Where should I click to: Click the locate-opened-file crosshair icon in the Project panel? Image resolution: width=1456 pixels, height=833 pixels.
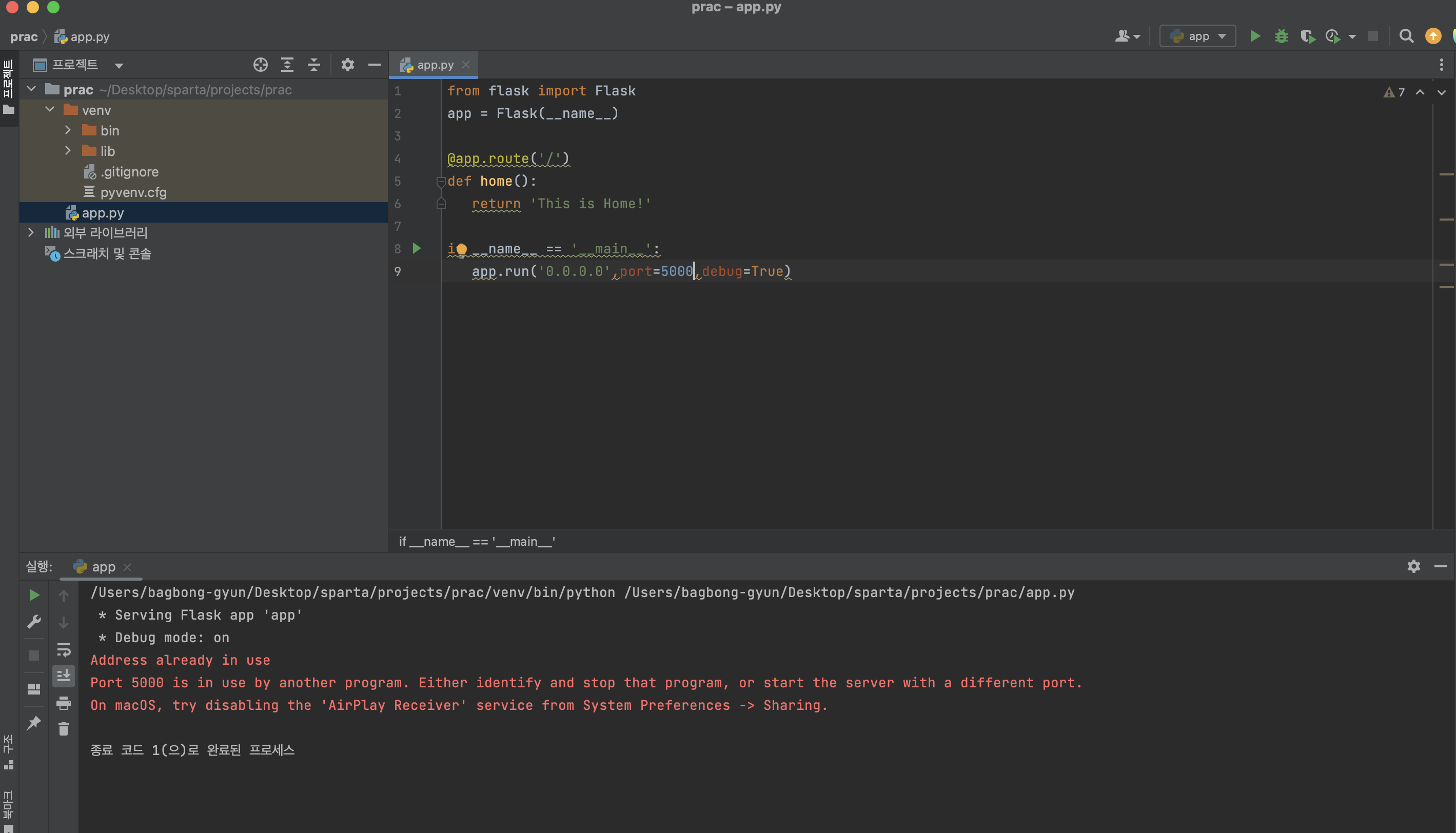[x=260, y=65]
